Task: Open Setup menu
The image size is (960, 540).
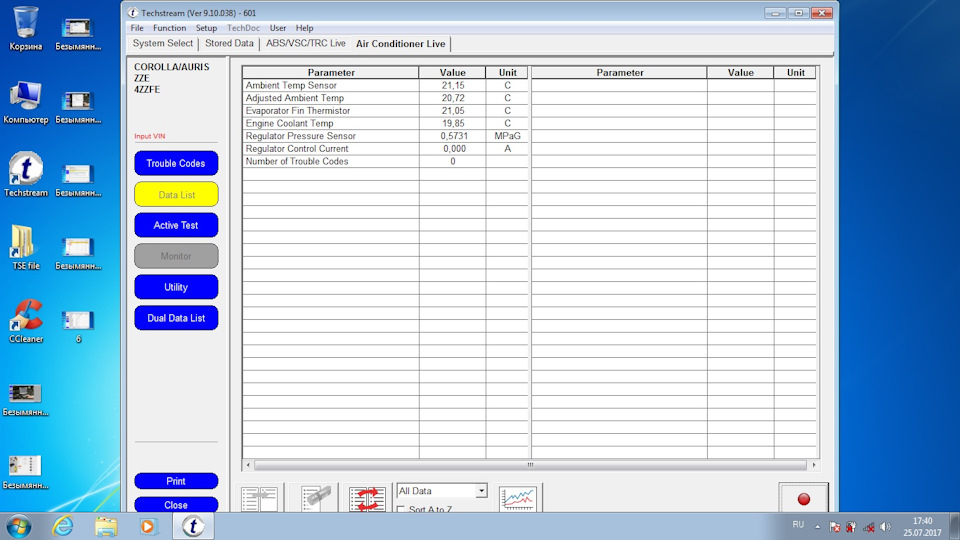Action: (206, 28)
